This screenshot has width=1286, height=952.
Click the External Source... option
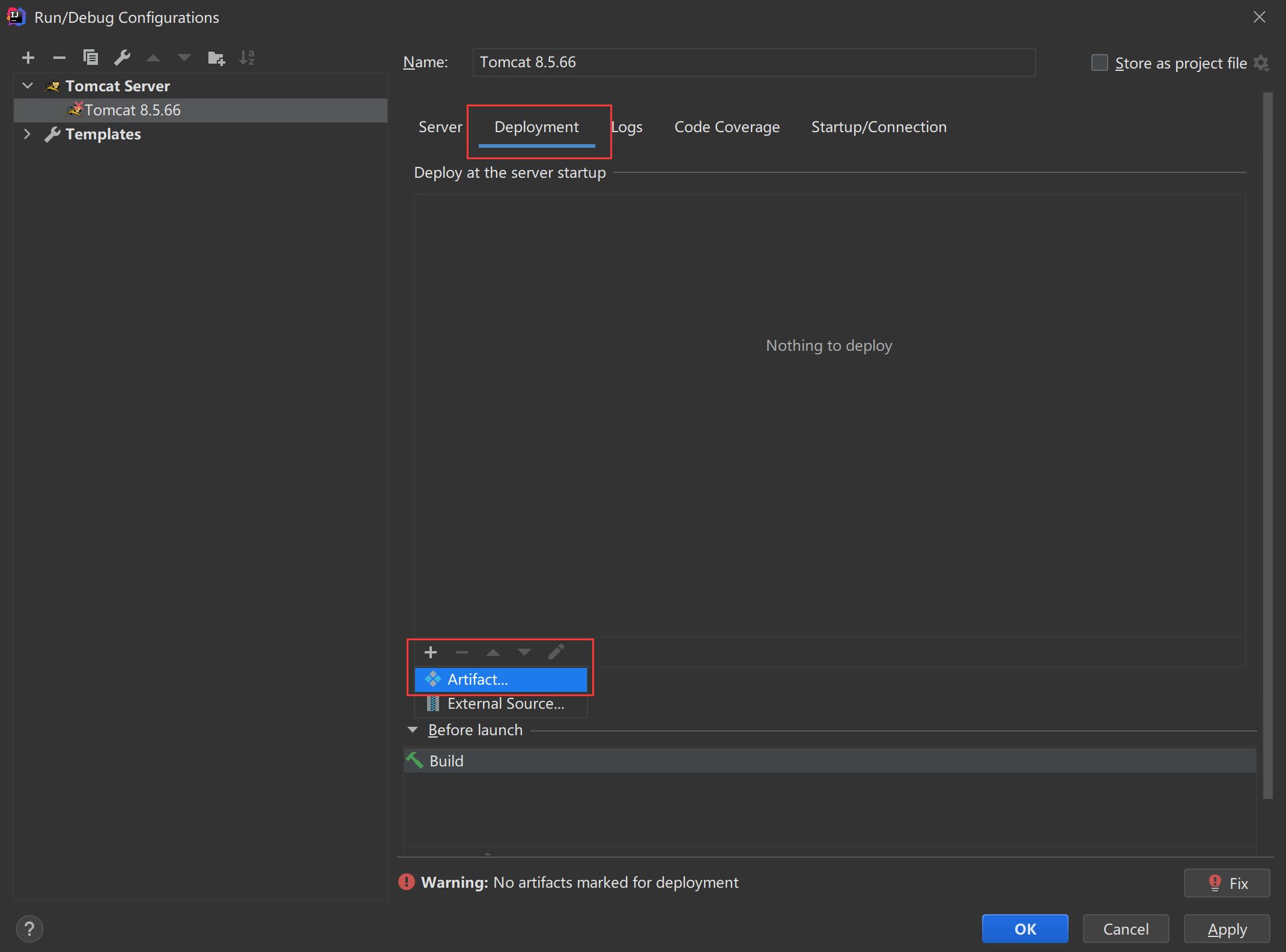506,703
